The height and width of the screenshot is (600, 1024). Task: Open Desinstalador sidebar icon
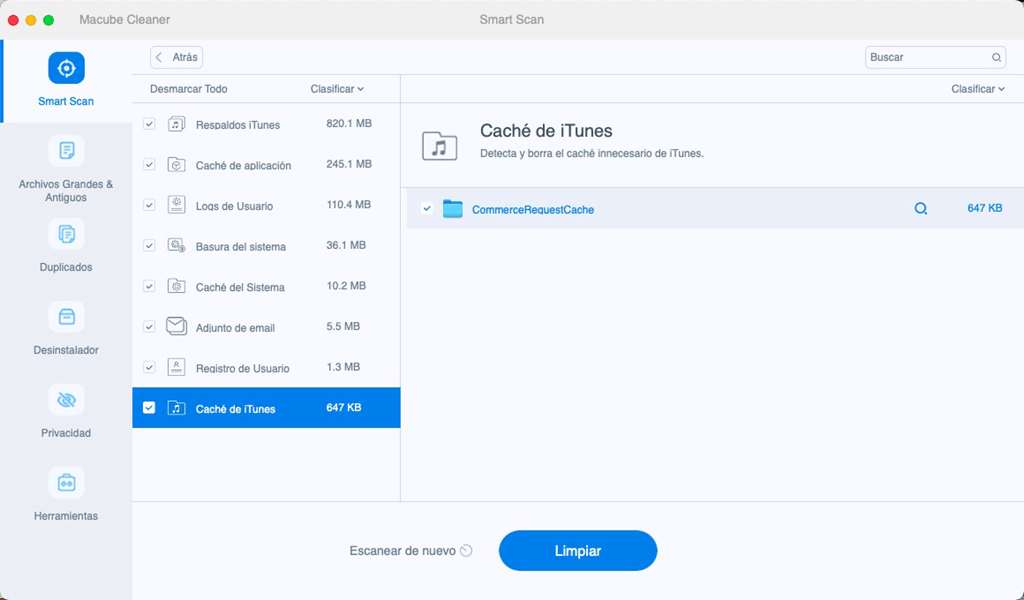pos(66,317)
